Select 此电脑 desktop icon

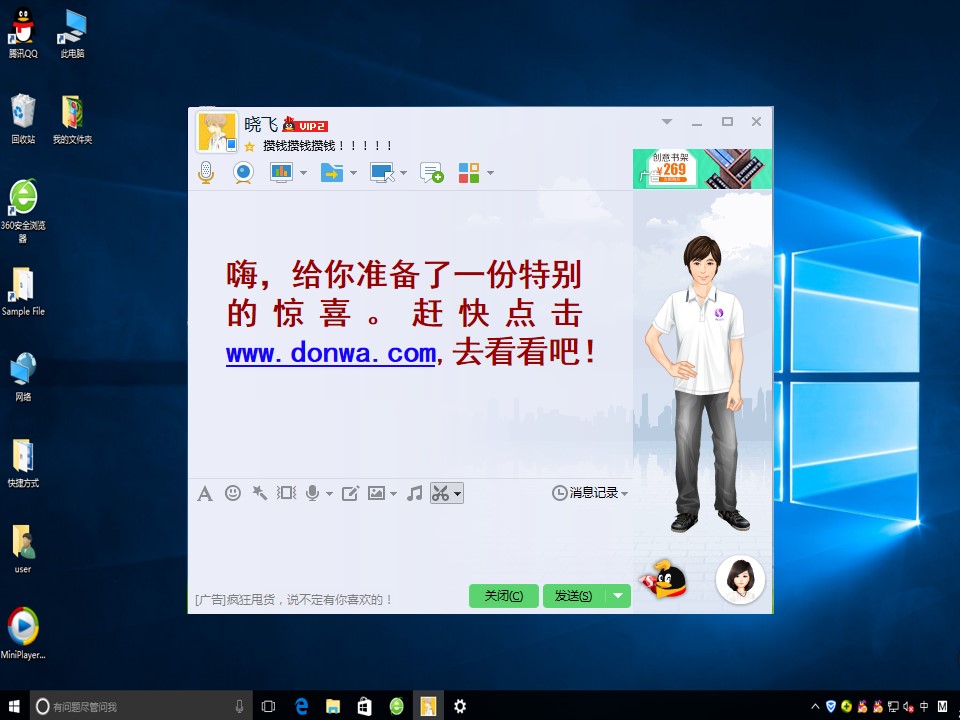pyautogui.click(x=72, y=34)
